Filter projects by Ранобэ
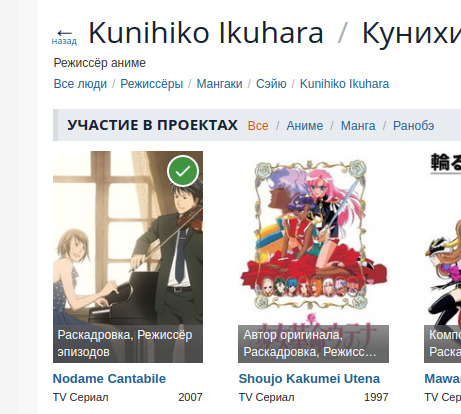This screenshot has height=414, width=461. pyautogui.click(x=414, y=126)
